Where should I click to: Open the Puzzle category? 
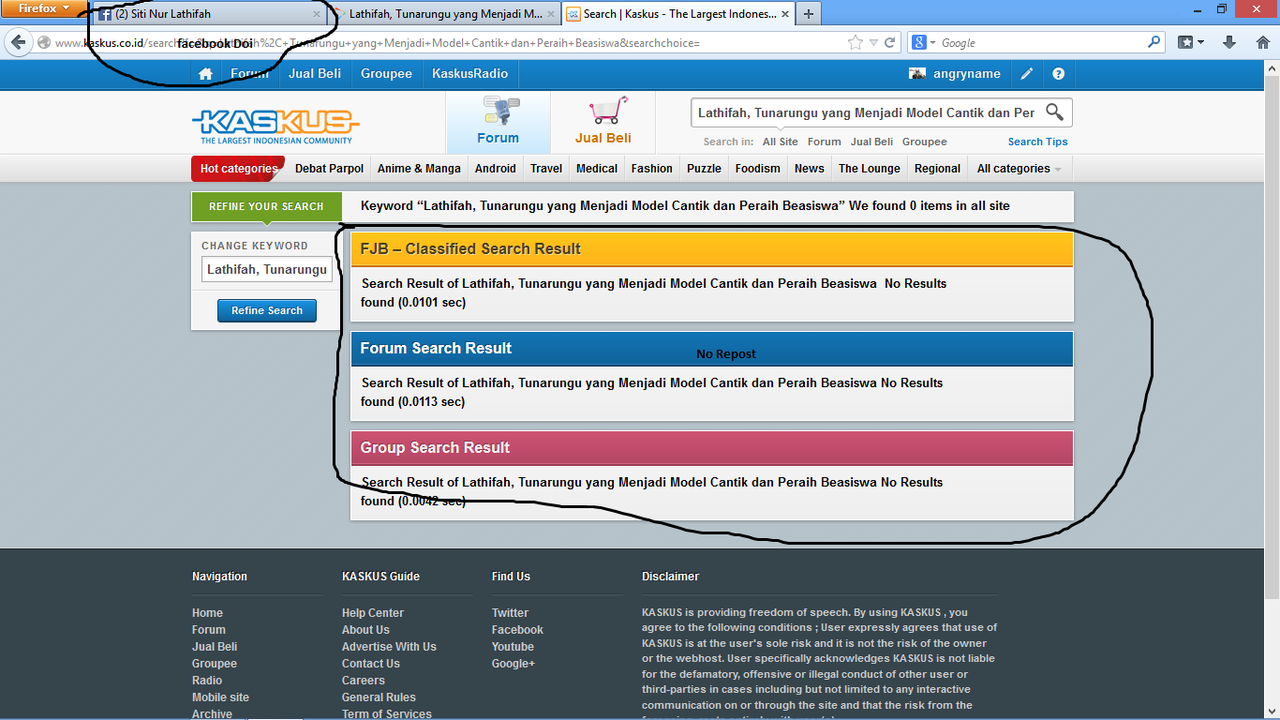pos(704,169)
